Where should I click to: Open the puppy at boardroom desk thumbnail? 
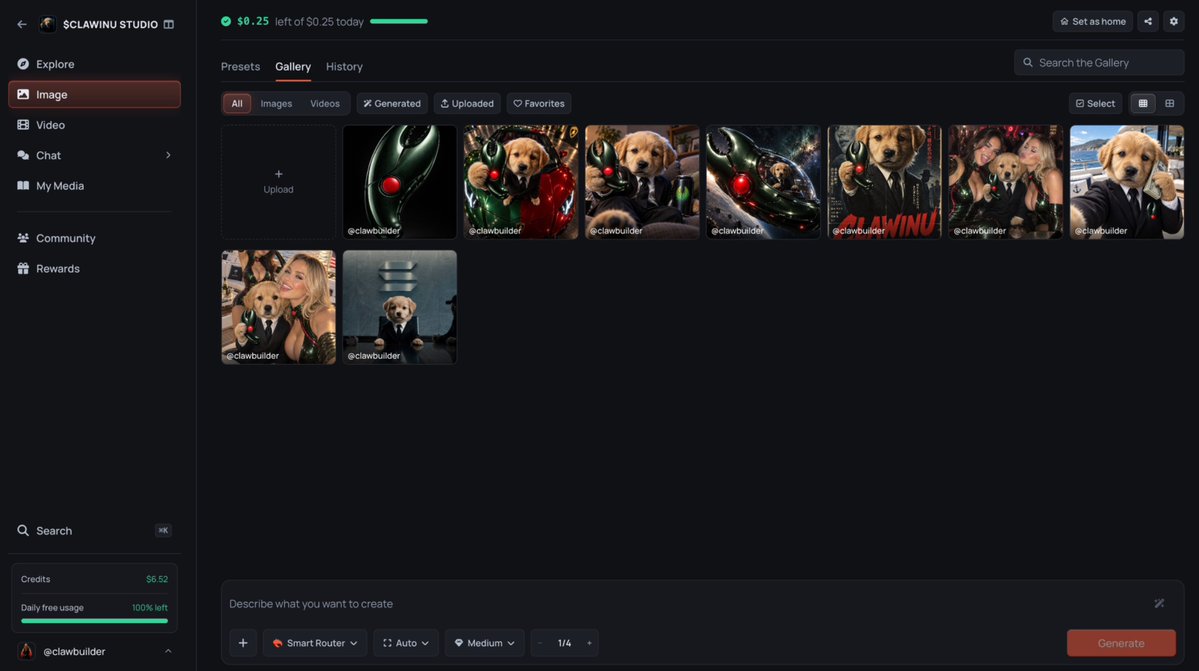pyautogui.click(x=400, y=307)
